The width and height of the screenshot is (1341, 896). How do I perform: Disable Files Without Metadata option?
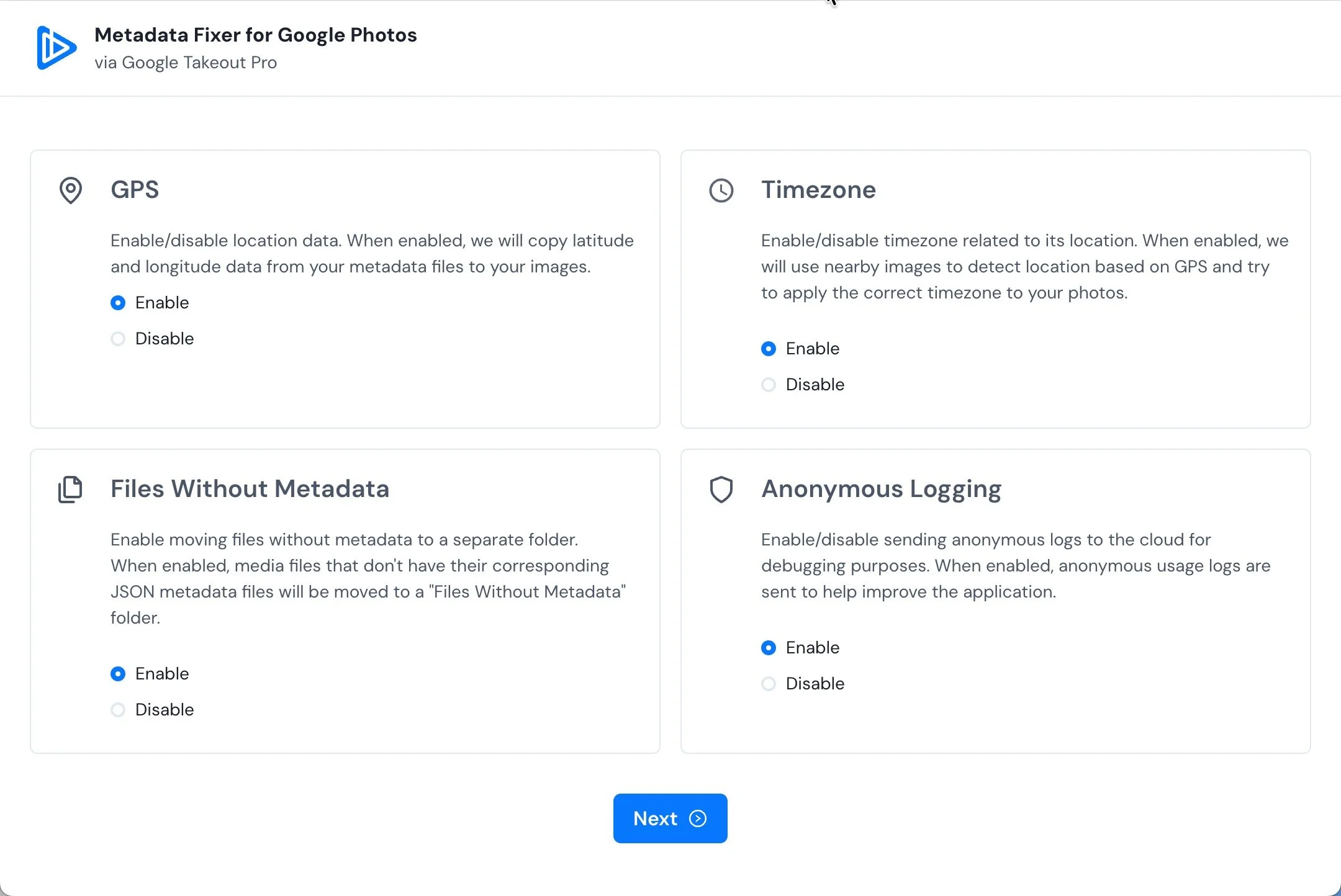(x=118, y=710)
